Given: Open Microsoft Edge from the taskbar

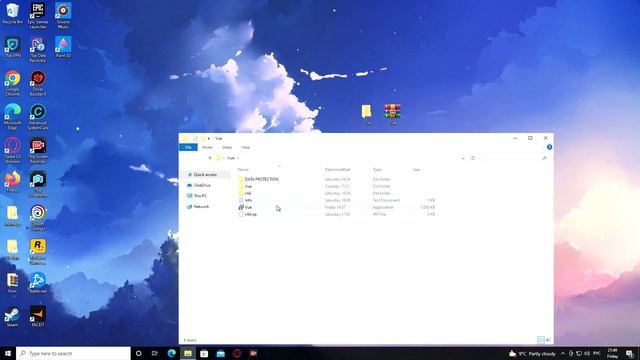Looking at the screenshot, I should pos(171,353).
